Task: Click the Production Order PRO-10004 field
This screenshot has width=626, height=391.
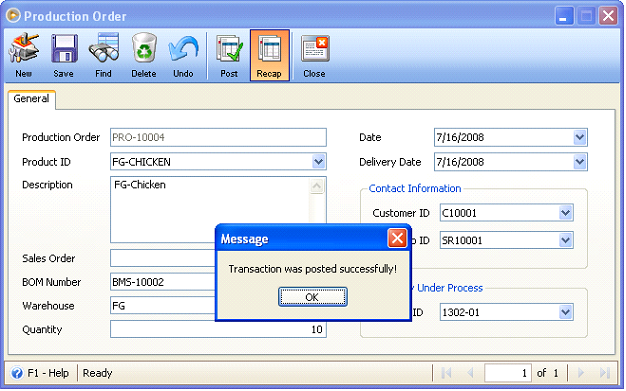Action: click(218, 137)
